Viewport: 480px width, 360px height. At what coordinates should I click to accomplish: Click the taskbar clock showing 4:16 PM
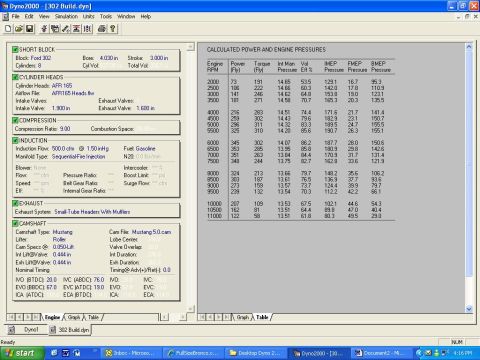[464, 353]
